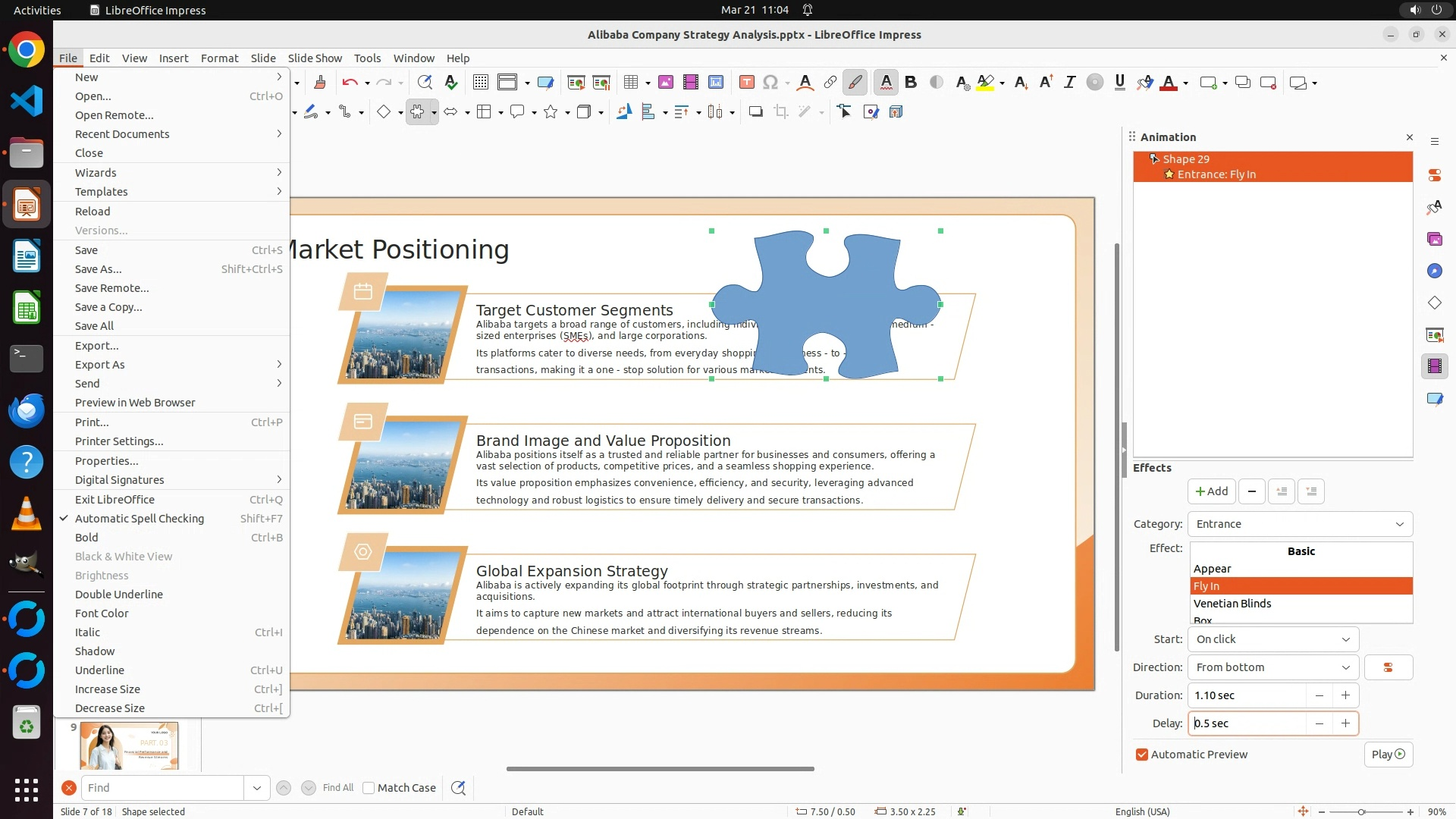Click the Insert Hyperlink icon
1456x819 pixels.
pyautogui.click(x=830, y=83)
